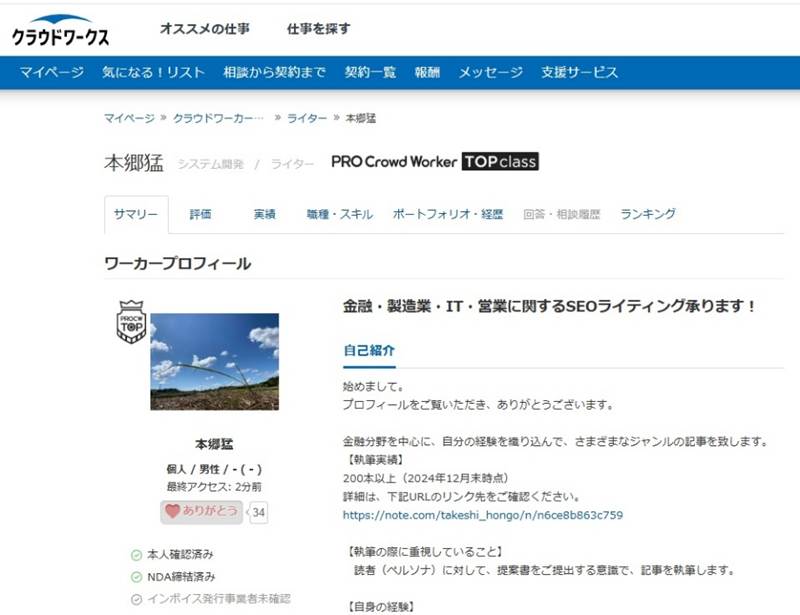Click the PRO Crowd Worker TOPclass badge
This screenshot has height=615, width=800.
[x=435, y=162]
